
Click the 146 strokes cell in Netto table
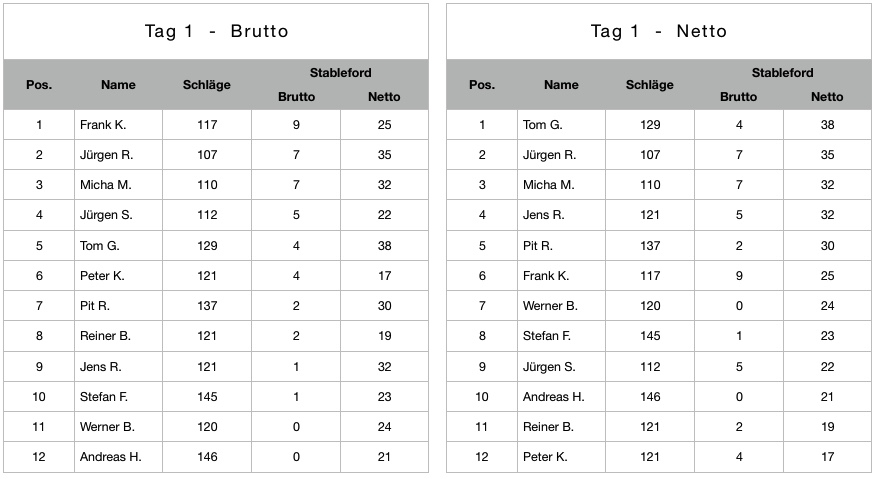point(650,397)
